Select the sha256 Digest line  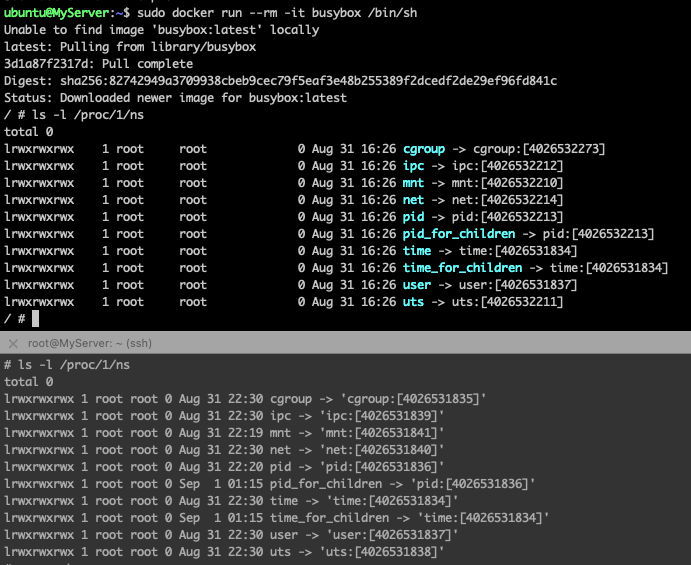point(280,81)
